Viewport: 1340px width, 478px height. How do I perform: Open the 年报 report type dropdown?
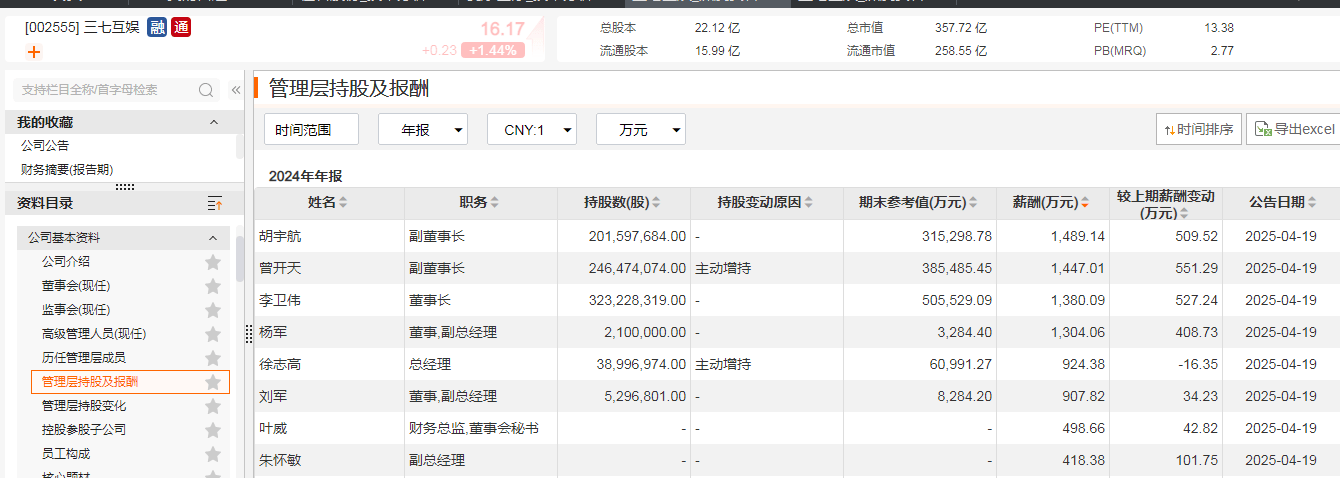422,130
